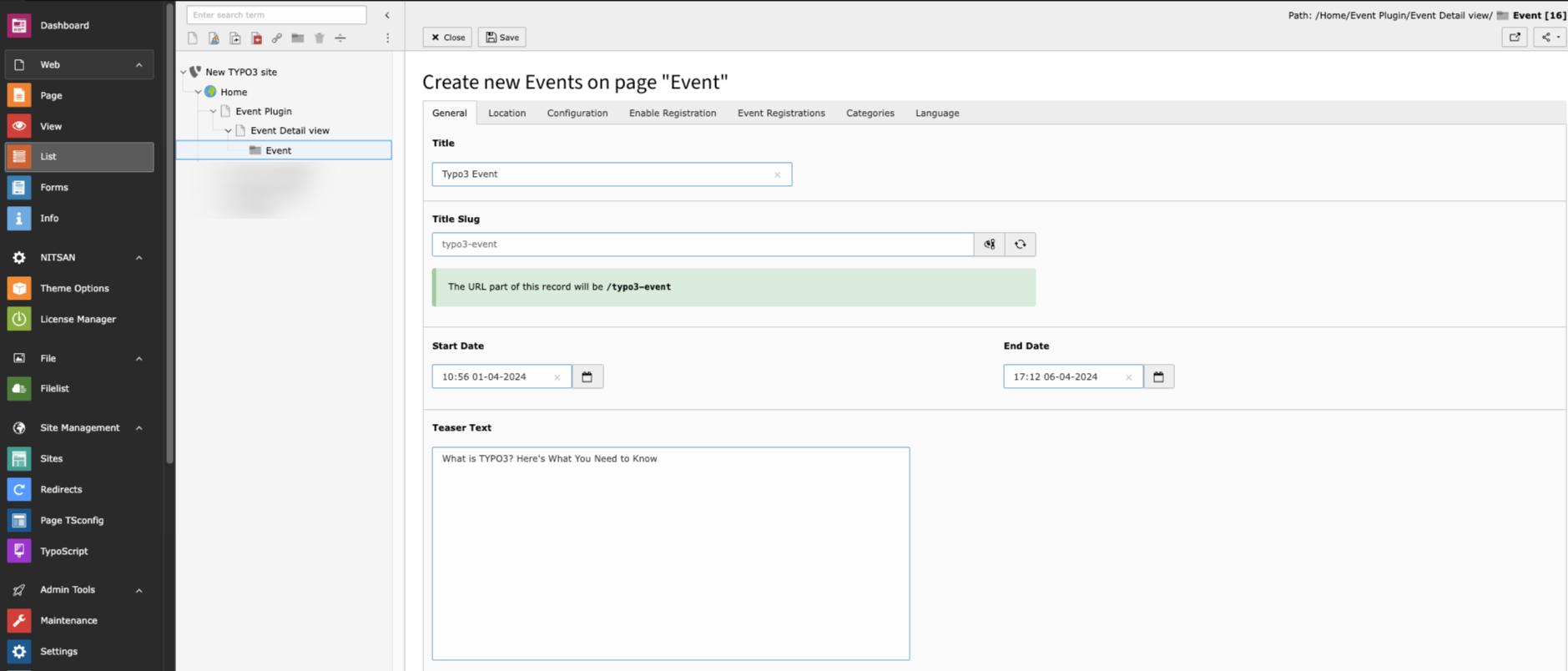Collapse the Home tree node

click(x=199, y=92)
